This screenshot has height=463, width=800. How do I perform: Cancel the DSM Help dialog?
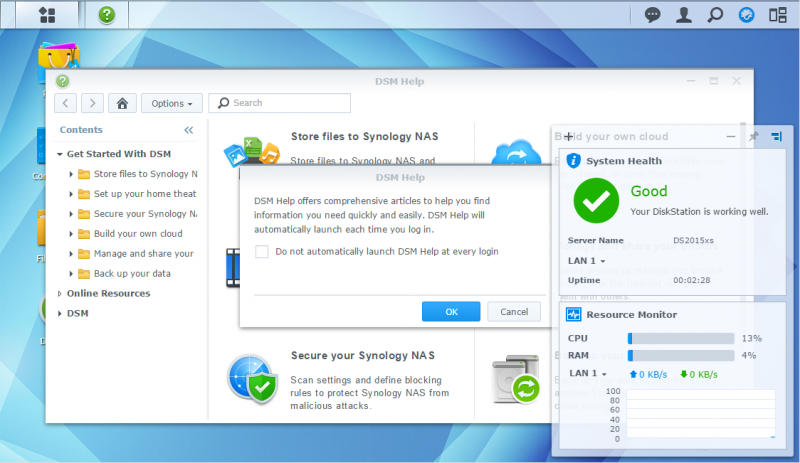pyautogui.click(x=514, y=311)
